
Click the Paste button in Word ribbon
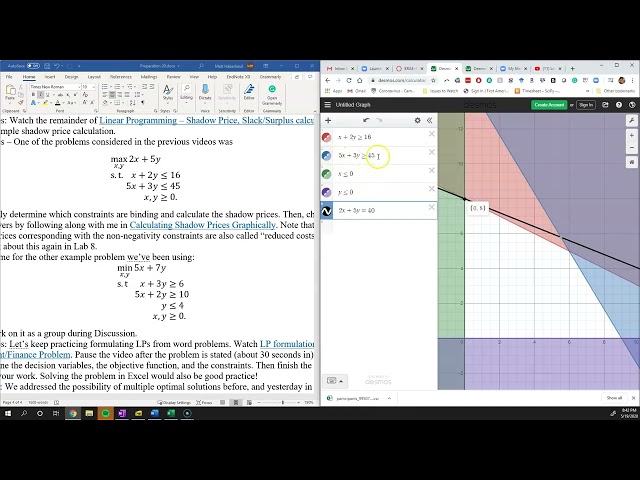point(10,93)
